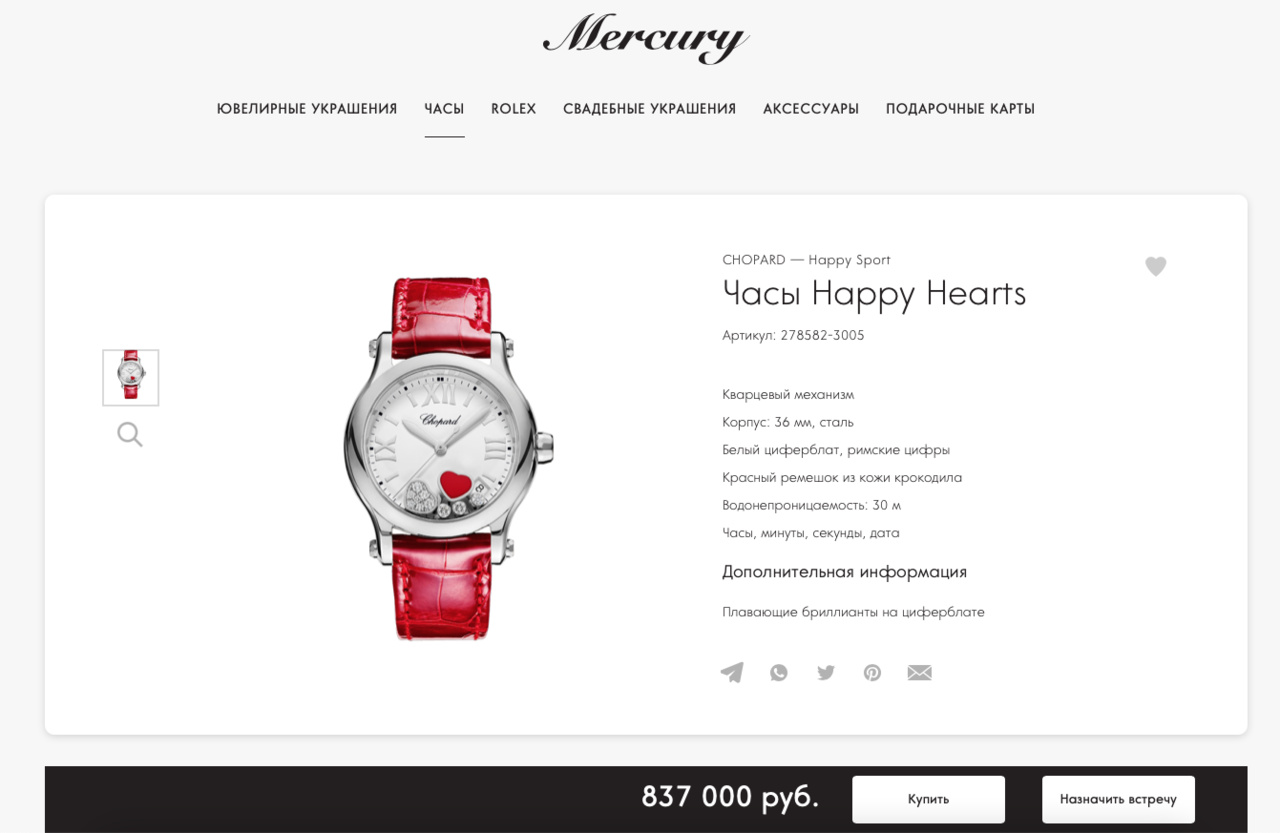The image size is (1280, 833).
Task: Share the watch via WhatsApp icon
Action: (779, 672)
